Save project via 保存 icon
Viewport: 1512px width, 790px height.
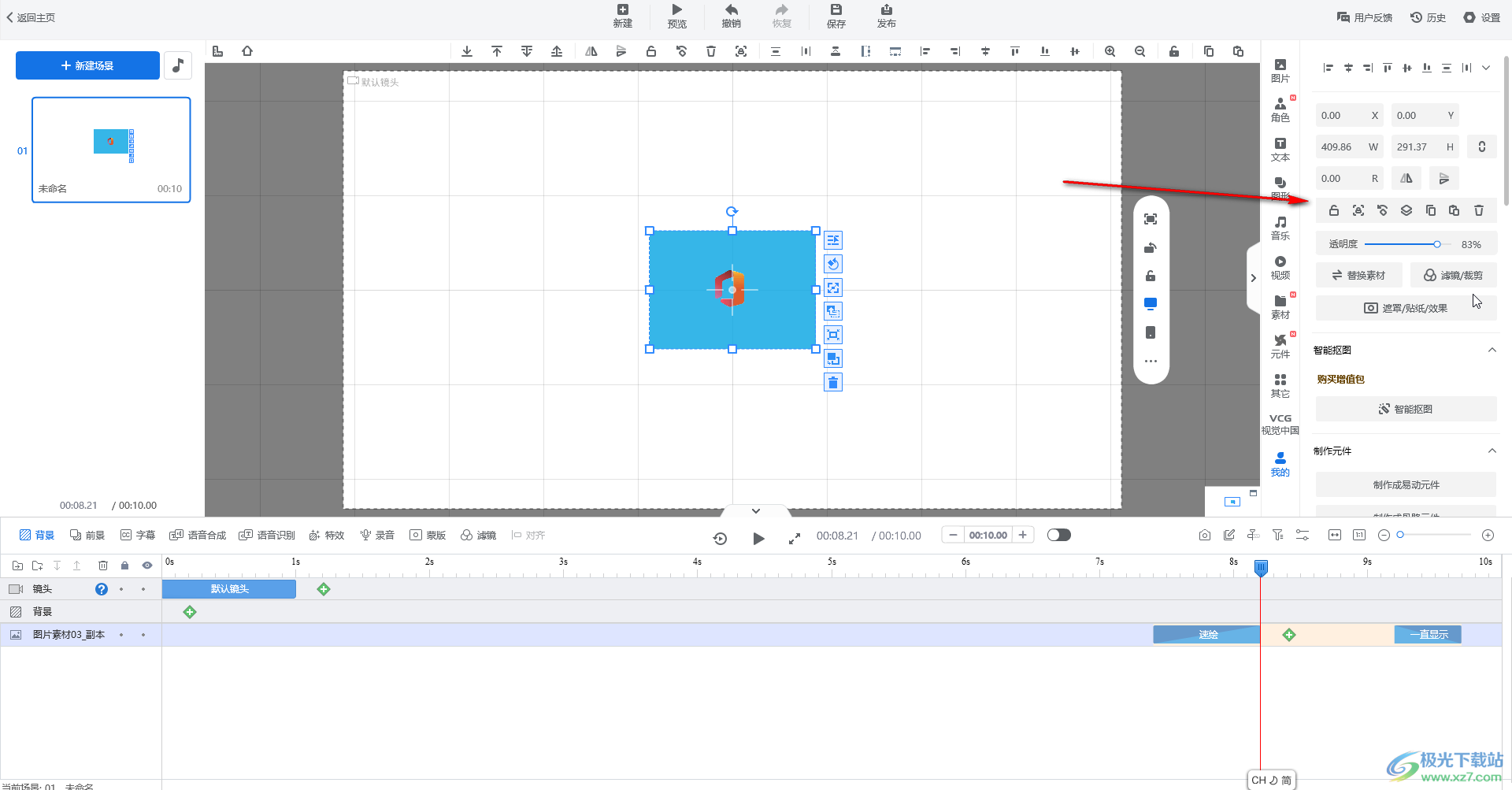tap(836, 16)
